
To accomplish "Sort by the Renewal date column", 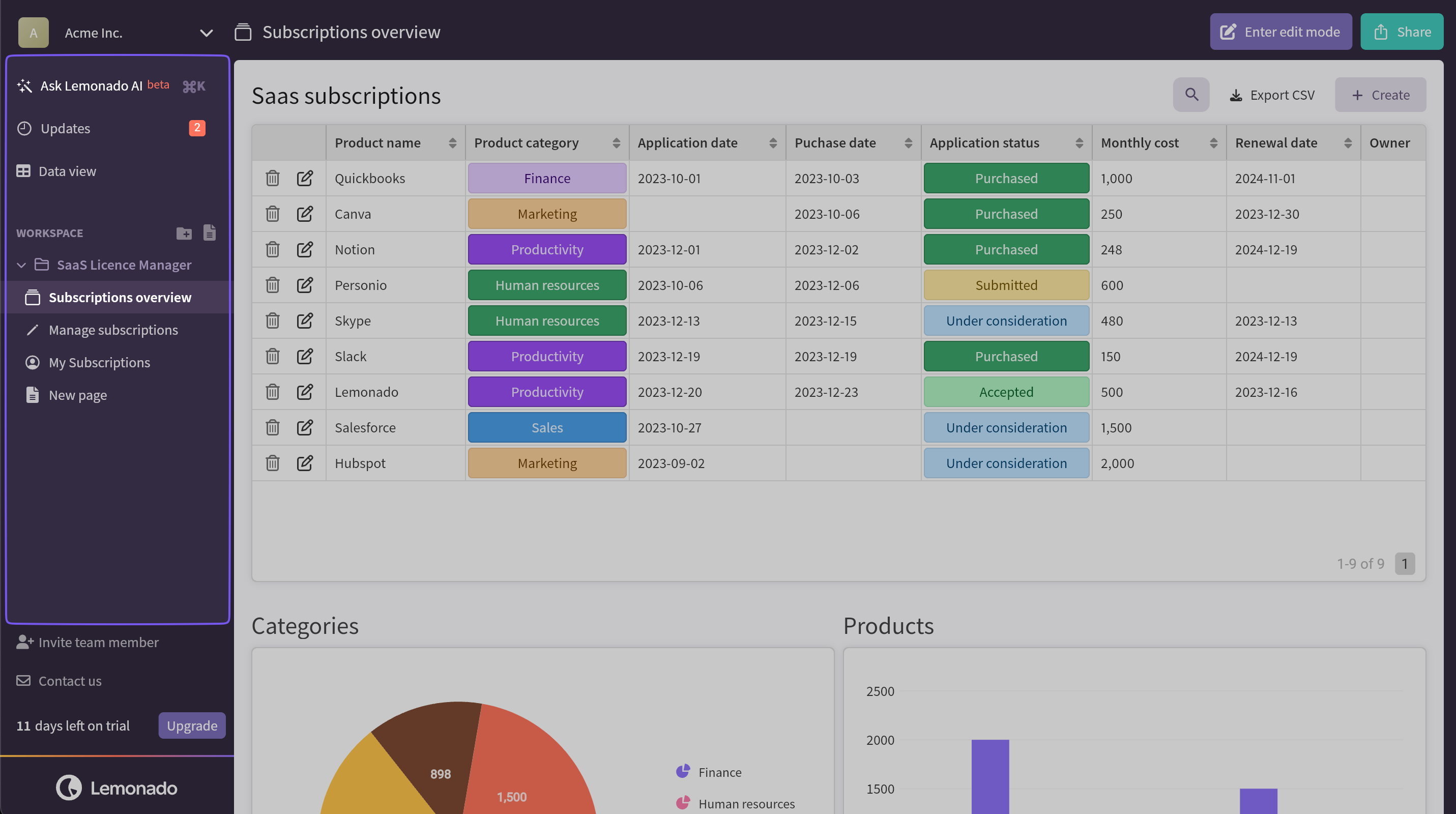I will [x=1348, y=143].
